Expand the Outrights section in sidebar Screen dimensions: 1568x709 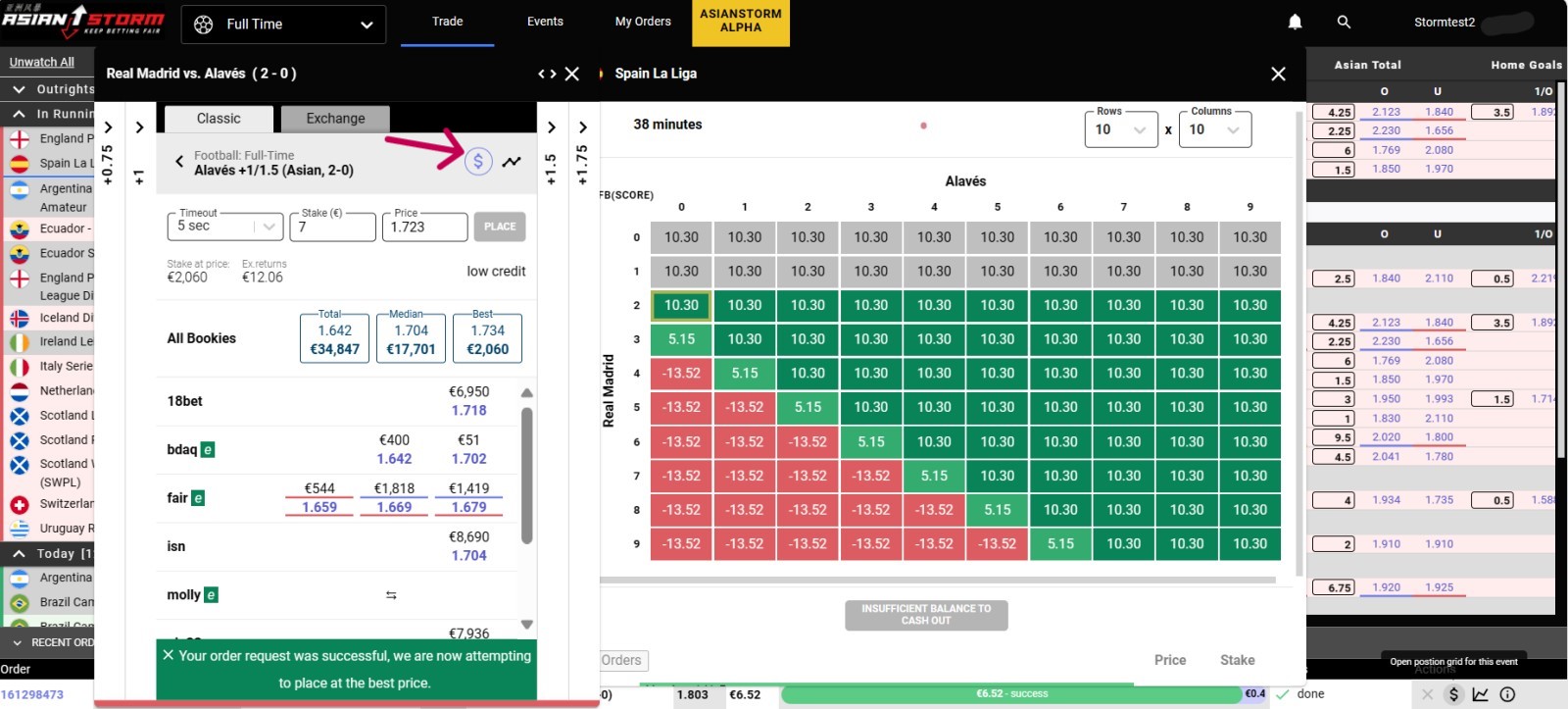click(x=19, y=89)
